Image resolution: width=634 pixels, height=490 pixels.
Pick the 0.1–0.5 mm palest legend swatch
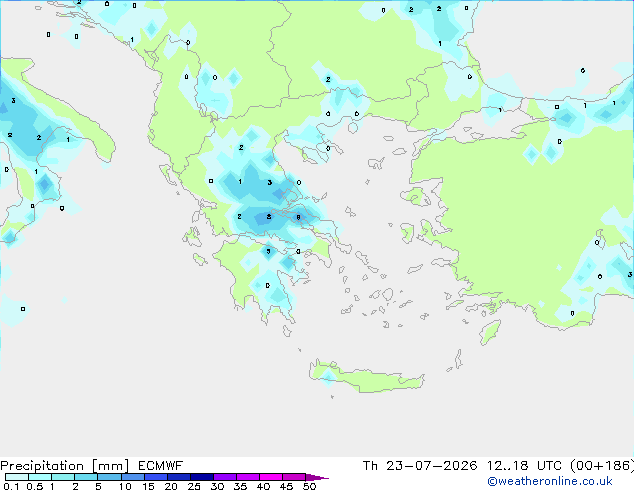click(17, 477)
